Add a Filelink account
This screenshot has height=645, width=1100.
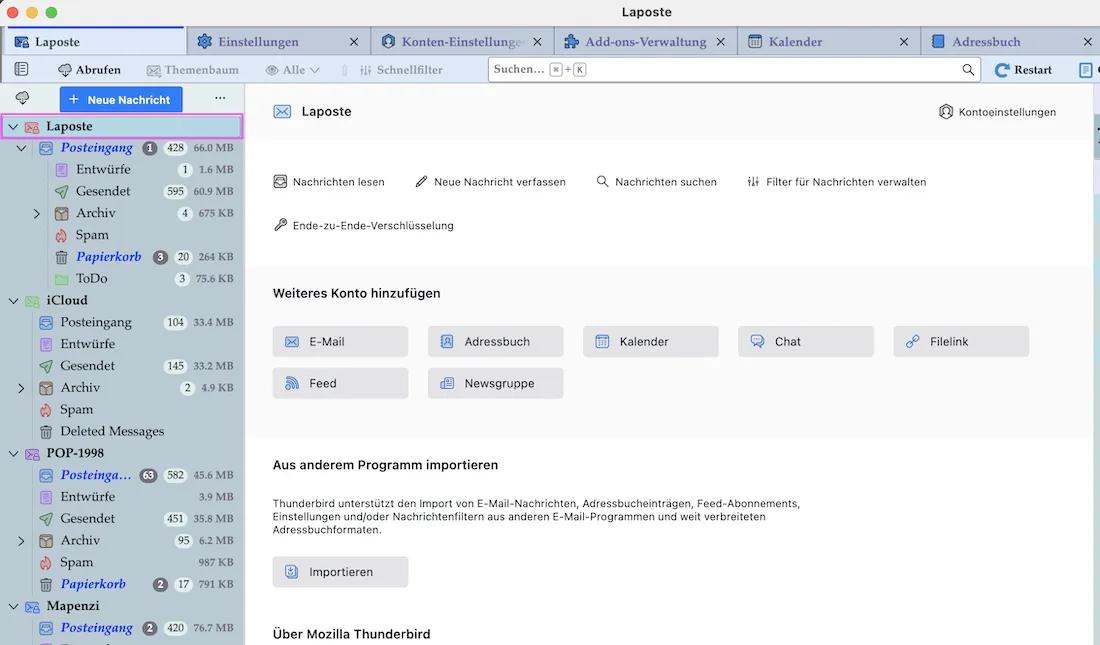point(961,342)
